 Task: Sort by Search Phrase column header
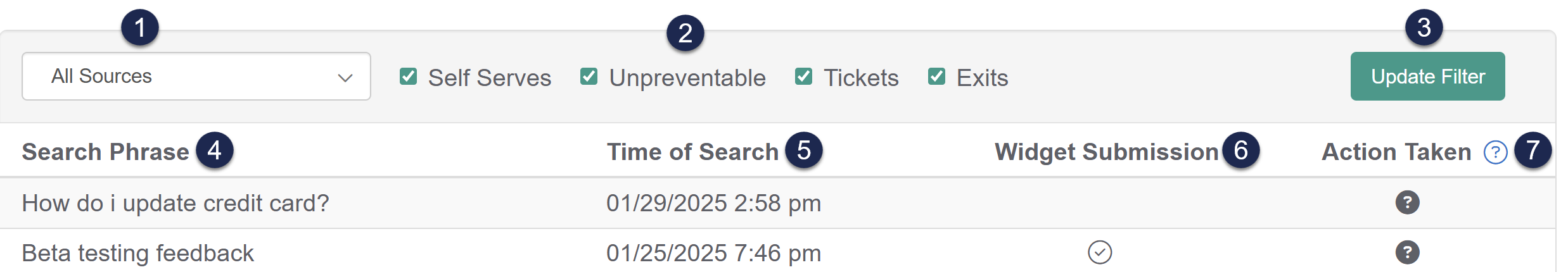[105, 152]
